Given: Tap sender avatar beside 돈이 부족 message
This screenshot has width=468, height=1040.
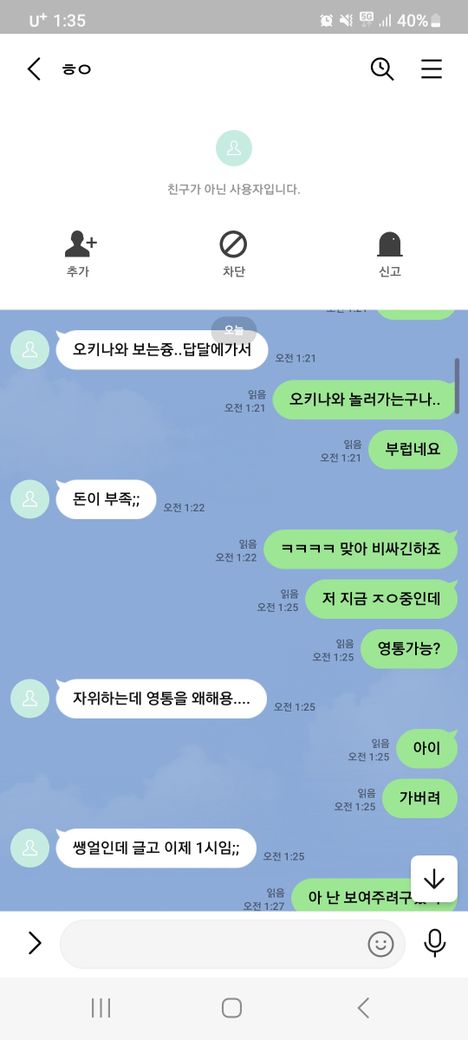Looking at the screenshot, I should click(x=30, y=499).
